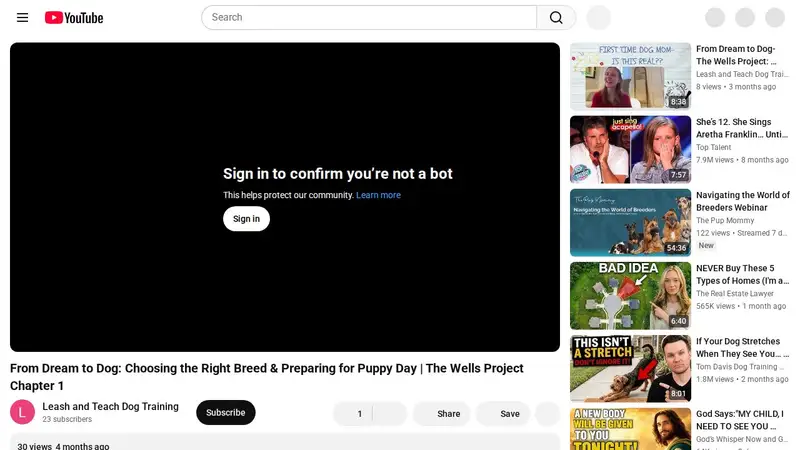The width and height of the screenshot is (800, 450).
Task: Focus the Search input field
Action: click(x=369, y=18)
